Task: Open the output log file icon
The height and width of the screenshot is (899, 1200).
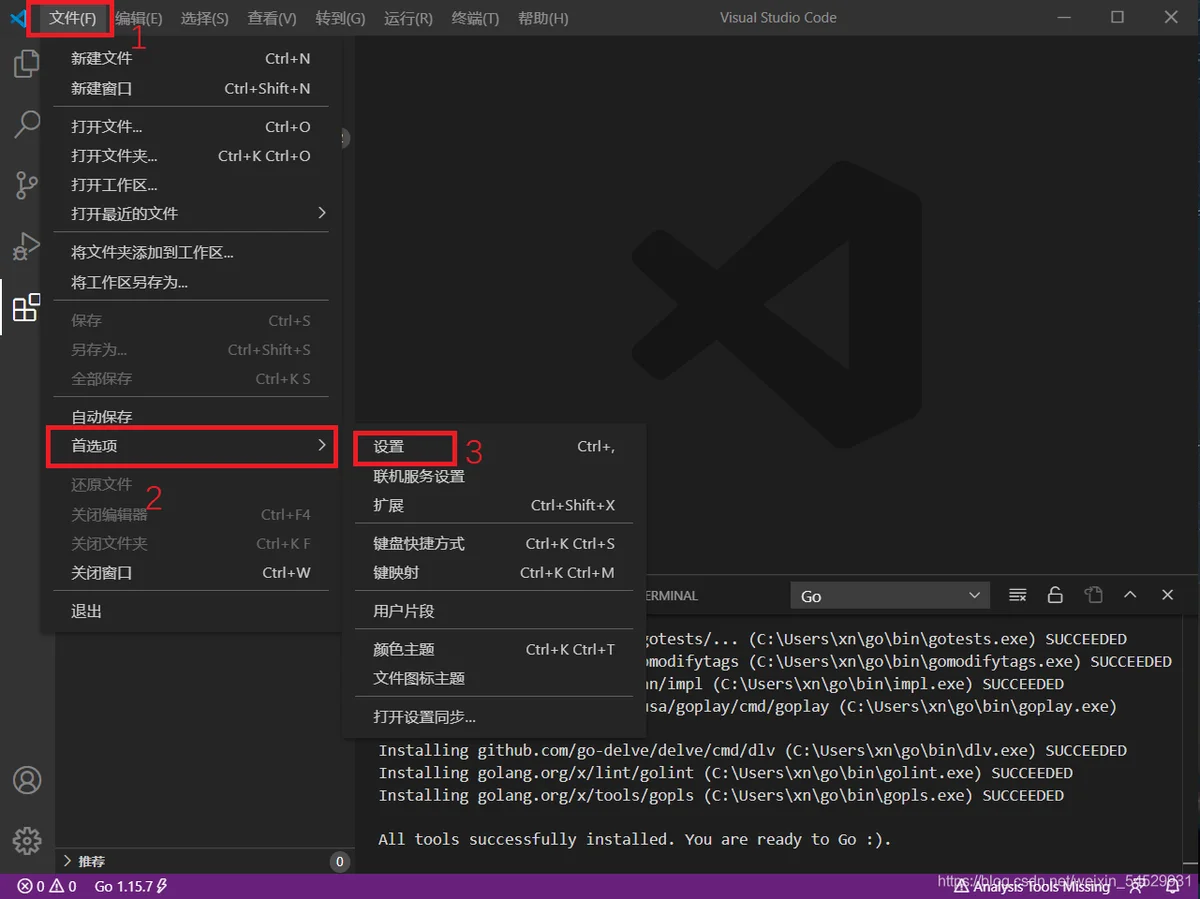Action: click(1093, 595)
